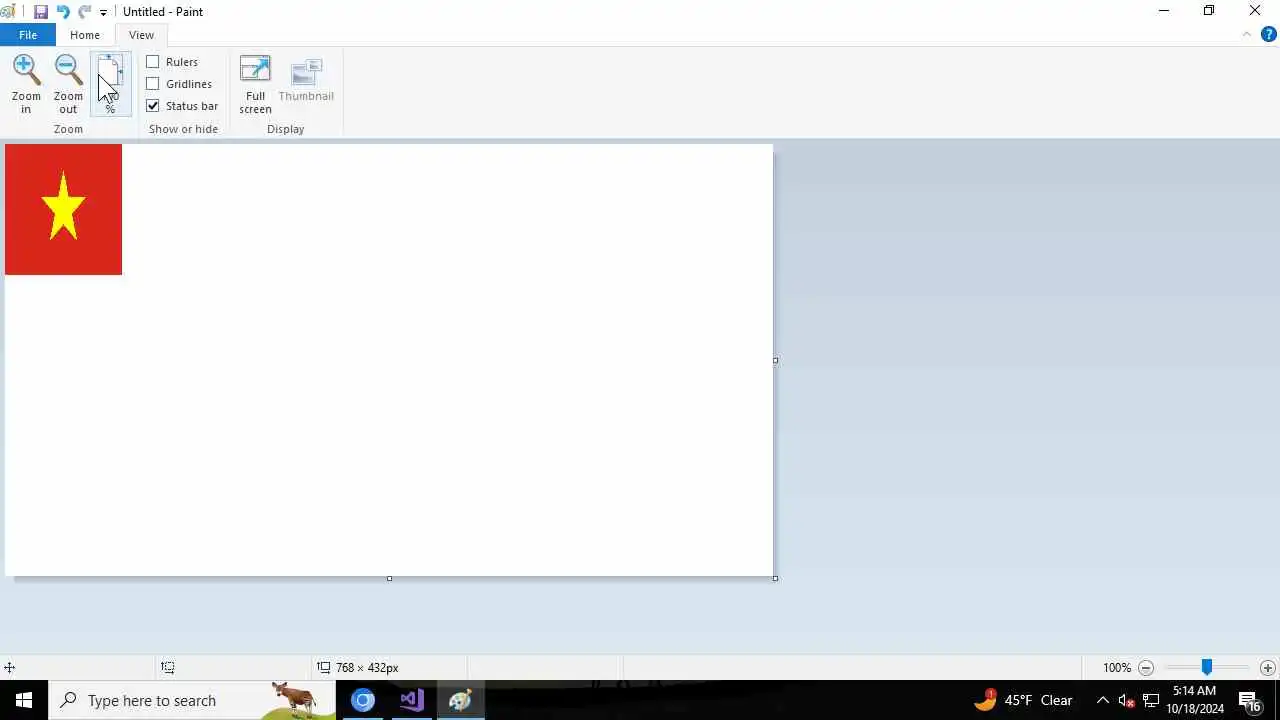Open the File menu
Image resolution: width=1280 pixels, height=720 pixels.
[x=28, y=35]
